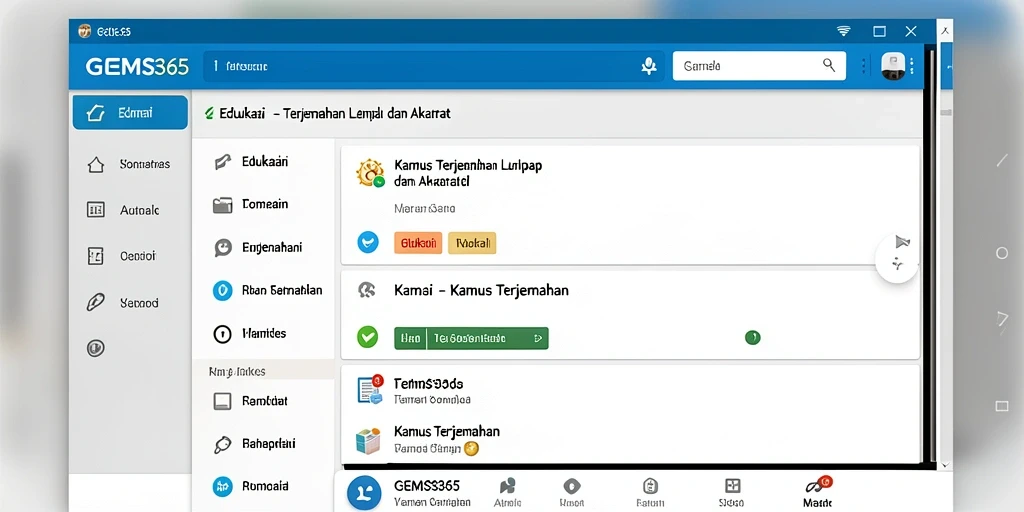This screenshot has width=1024, height=512.
Task: Click the small green dot in Kamai card
Action: tap(753, 338)
